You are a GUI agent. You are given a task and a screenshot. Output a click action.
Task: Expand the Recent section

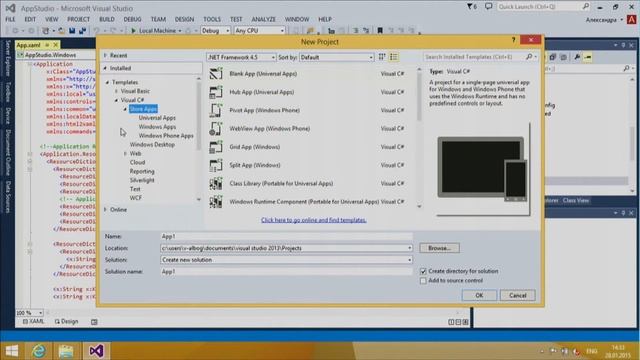pyautogui.click(x=105, y=55)
